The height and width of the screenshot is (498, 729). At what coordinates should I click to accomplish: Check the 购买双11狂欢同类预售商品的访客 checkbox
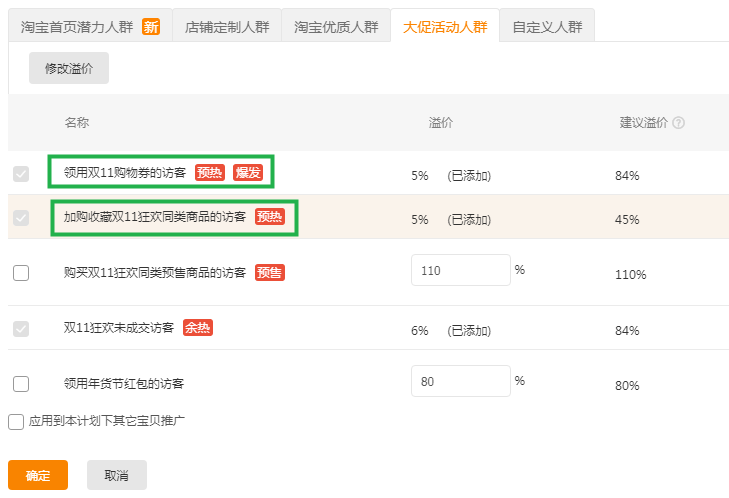point(21,273)
